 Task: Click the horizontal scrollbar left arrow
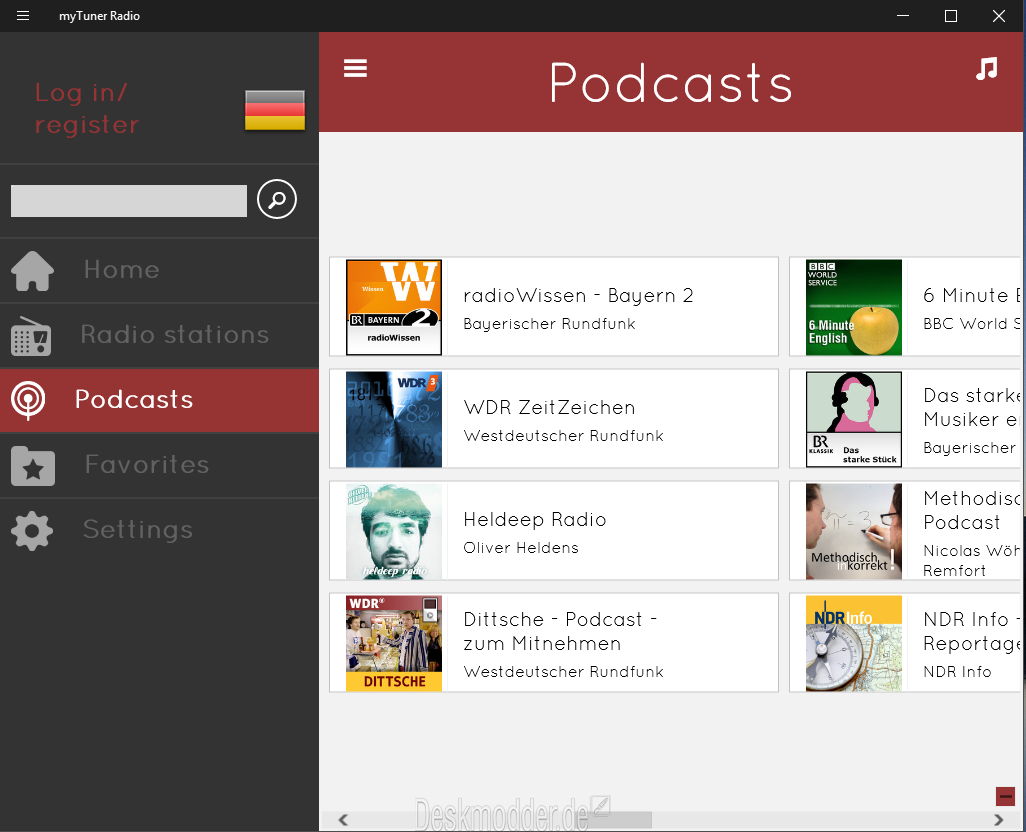click(343, 819)
